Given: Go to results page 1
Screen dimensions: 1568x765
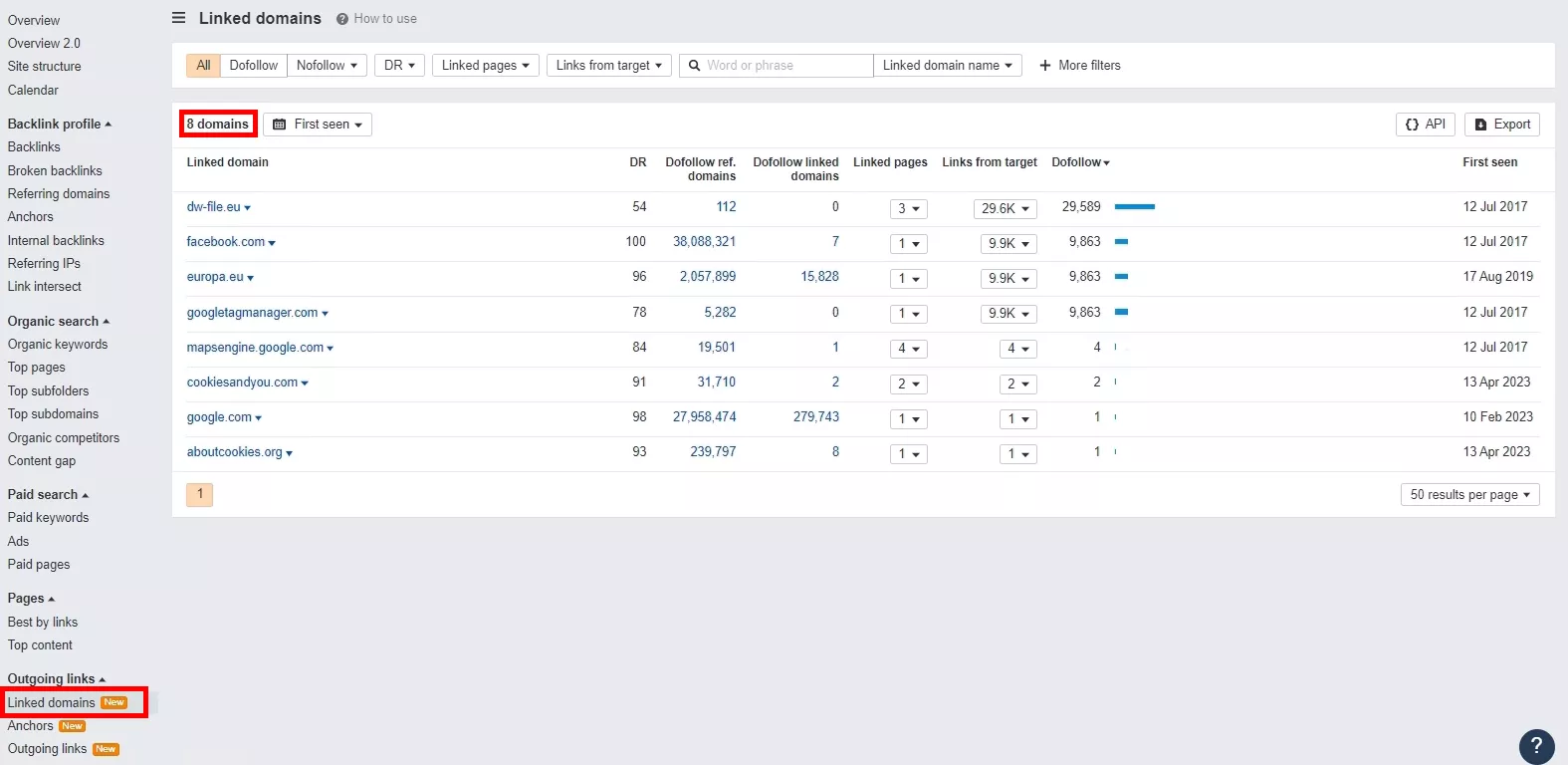Looking at the screenshot, I should coord(200,494).
